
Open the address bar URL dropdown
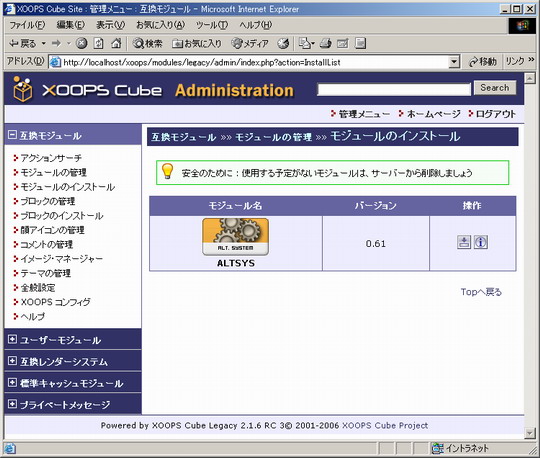[454, 62]
